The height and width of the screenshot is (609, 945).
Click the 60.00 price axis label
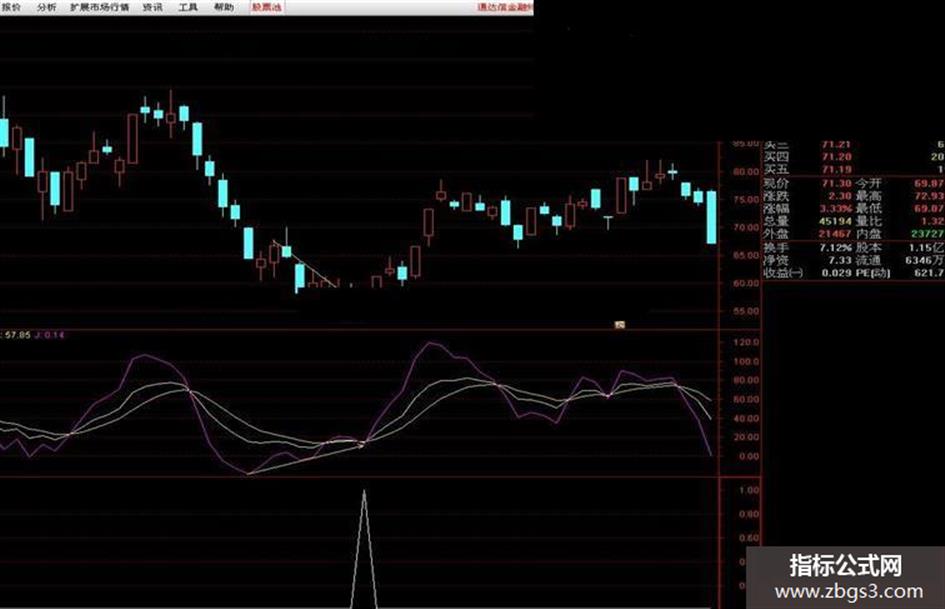click(x=746, y=283)
